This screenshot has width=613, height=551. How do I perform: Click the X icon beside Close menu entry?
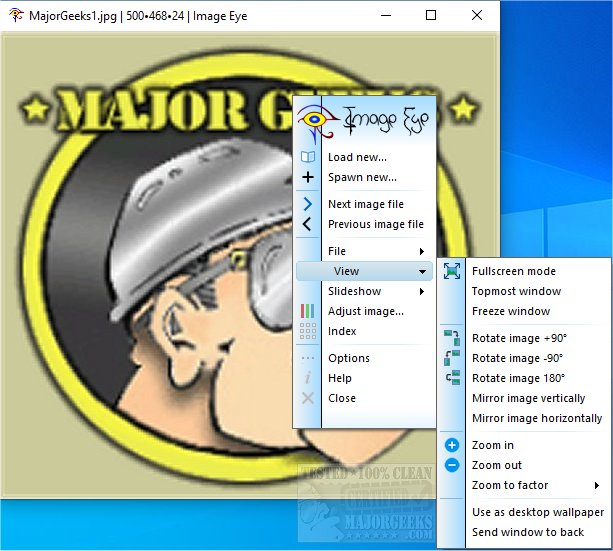pos(308,398)
